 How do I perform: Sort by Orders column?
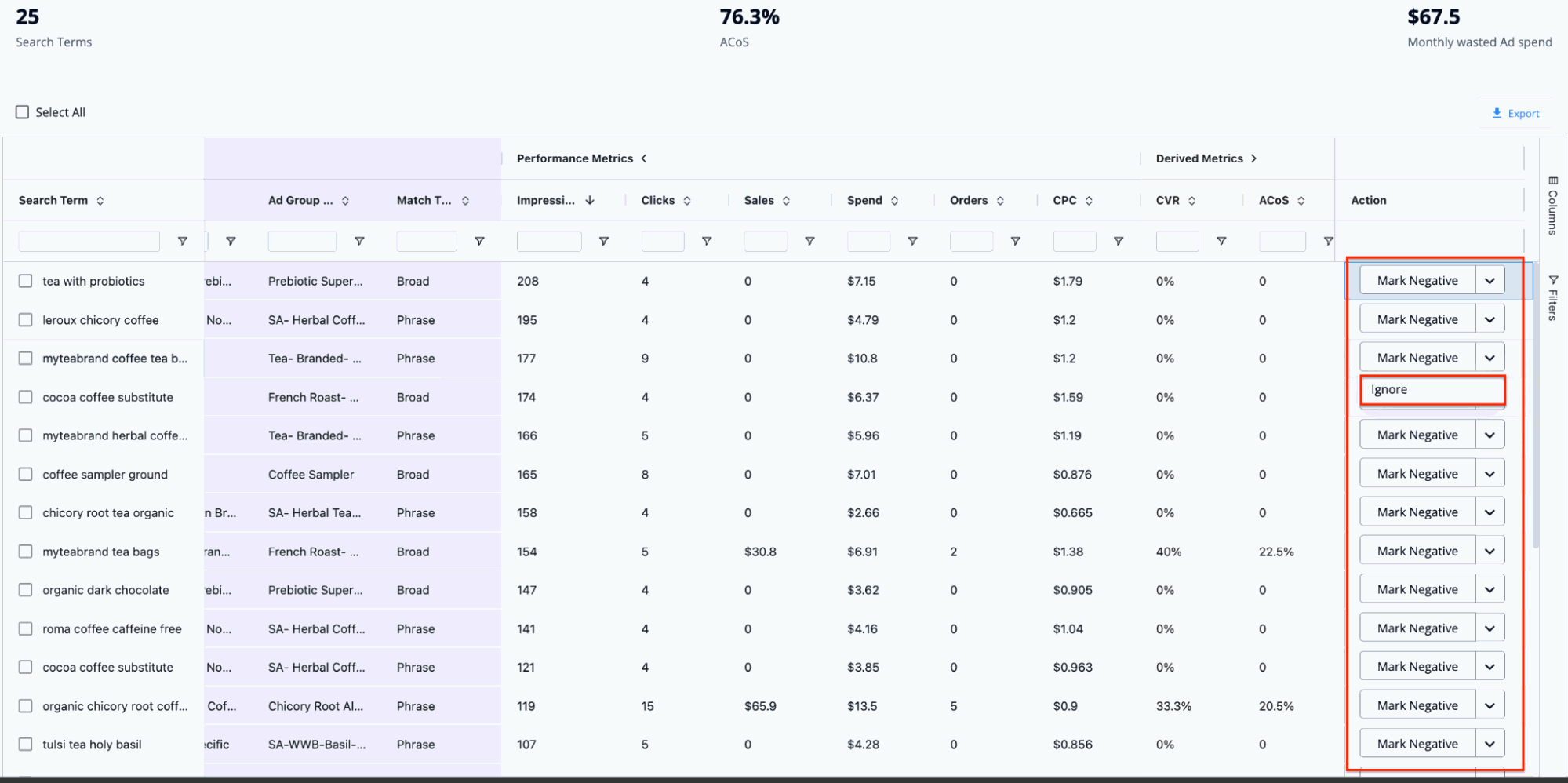click(x=1000, y=201)
